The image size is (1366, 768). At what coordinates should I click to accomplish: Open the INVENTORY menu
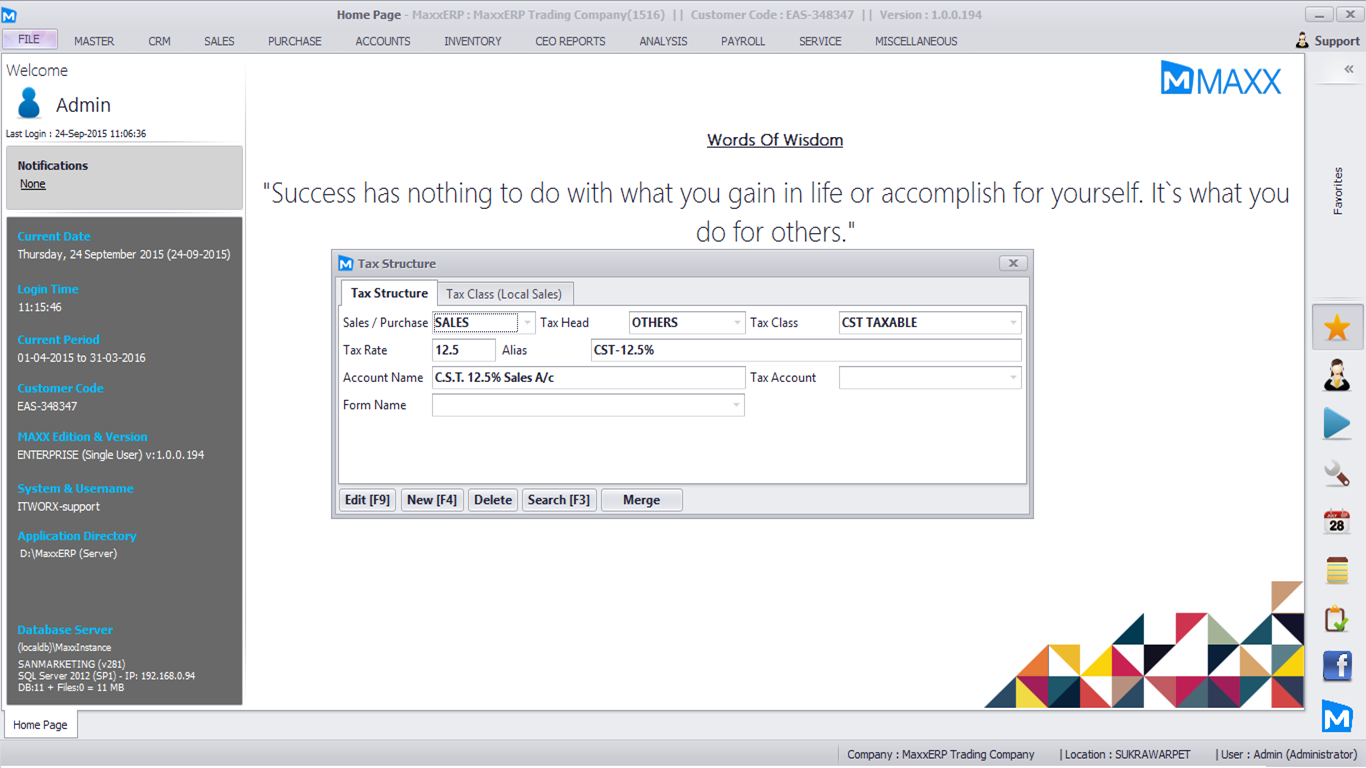[473, 41]
